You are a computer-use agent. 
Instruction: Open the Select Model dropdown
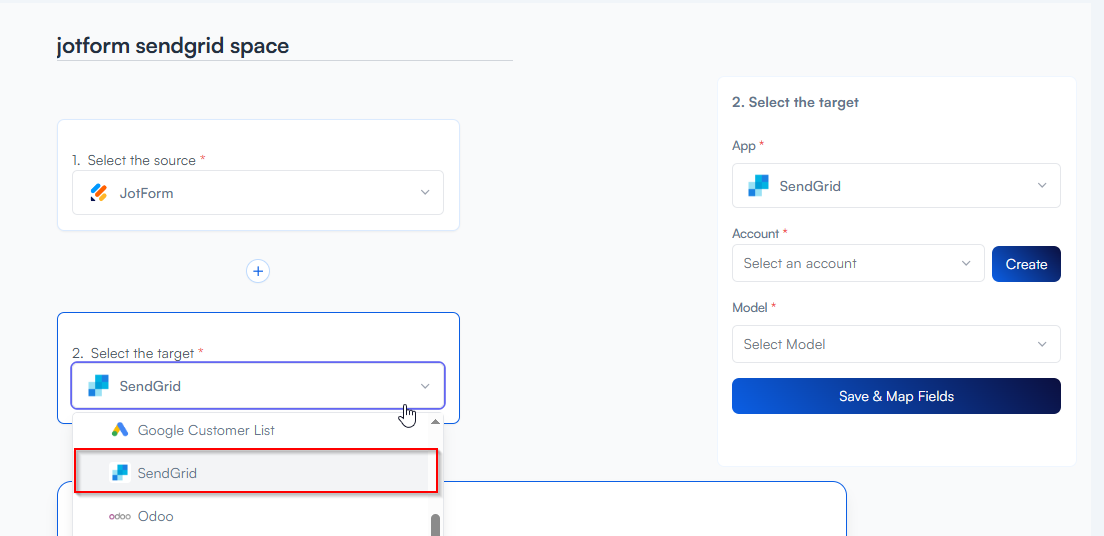point(896,344)
